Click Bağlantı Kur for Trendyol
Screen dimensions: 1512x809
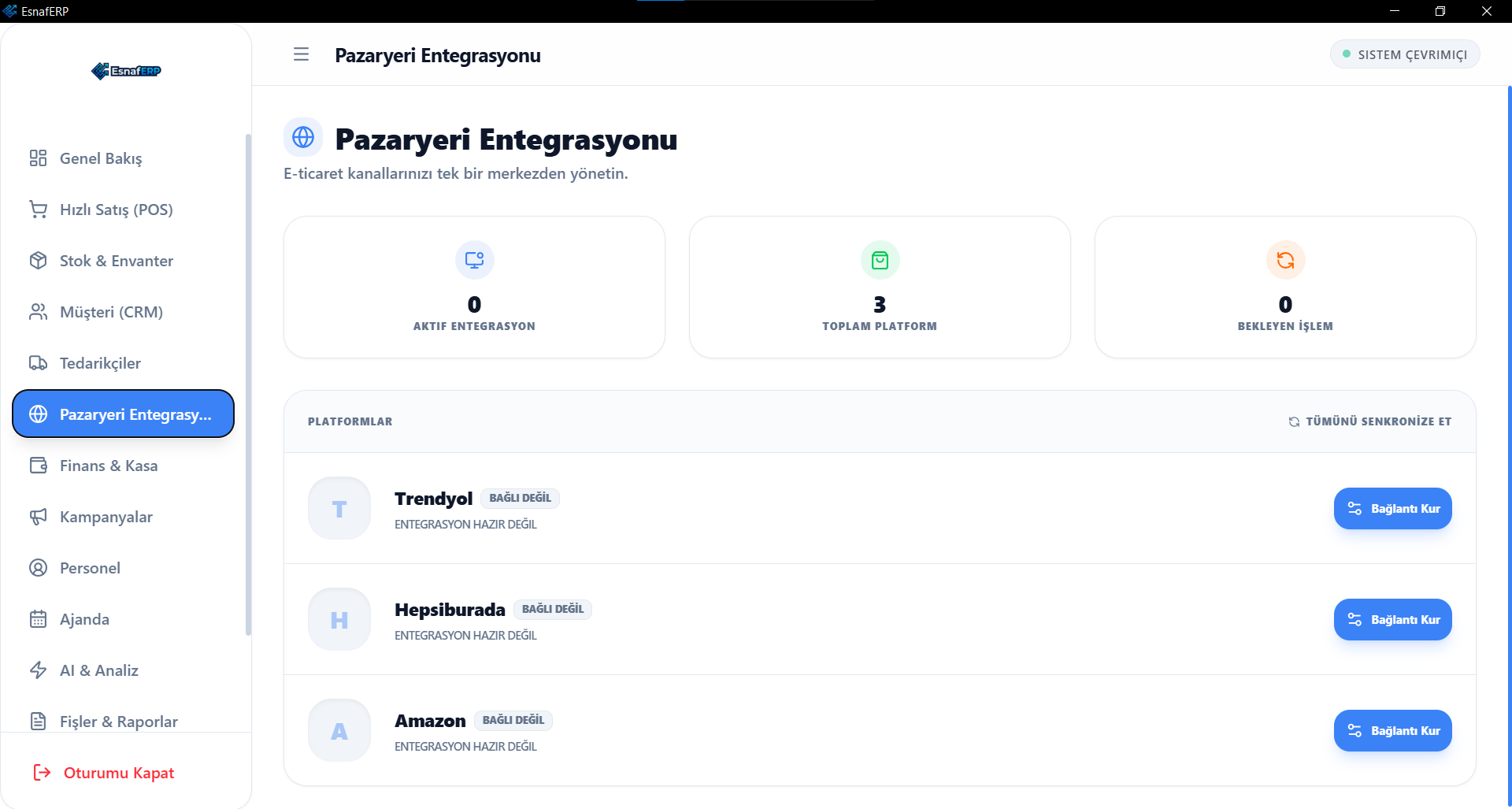pyautogui.click(x=1392, y=509)
